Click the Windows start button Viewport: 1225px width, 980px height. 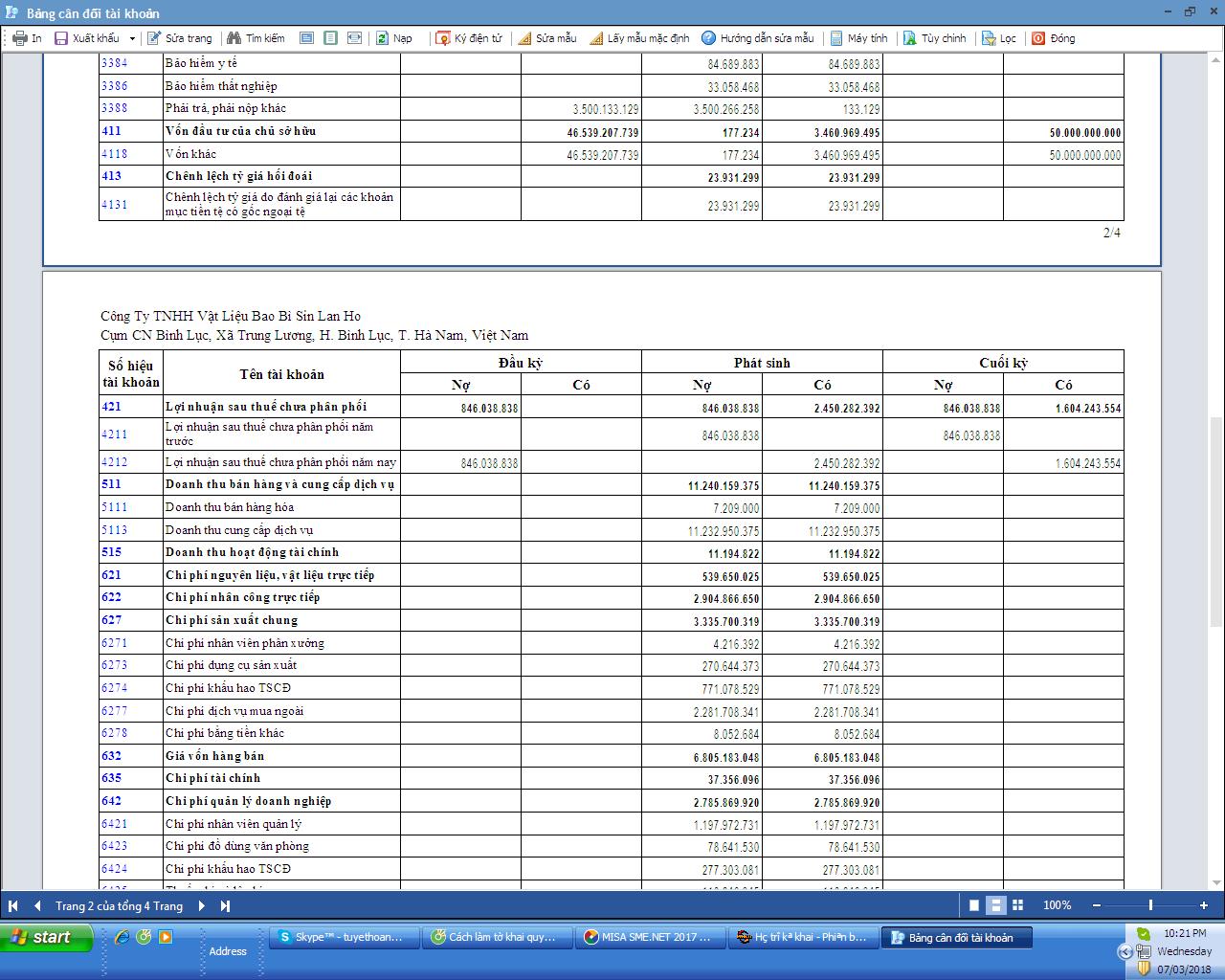click(47, 938)
